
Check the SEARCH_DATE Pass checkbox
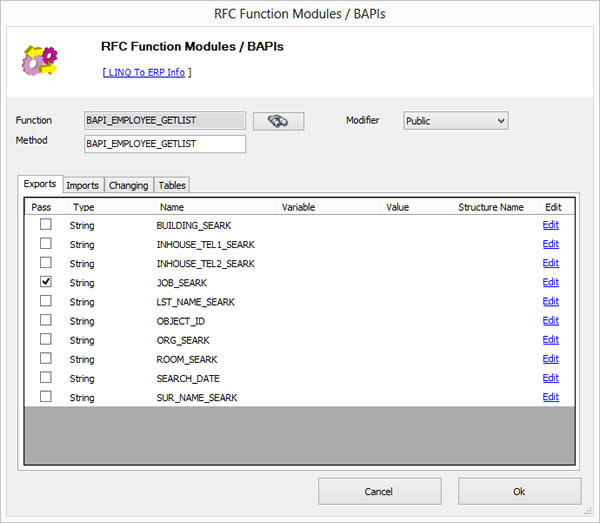coord(45,378)
